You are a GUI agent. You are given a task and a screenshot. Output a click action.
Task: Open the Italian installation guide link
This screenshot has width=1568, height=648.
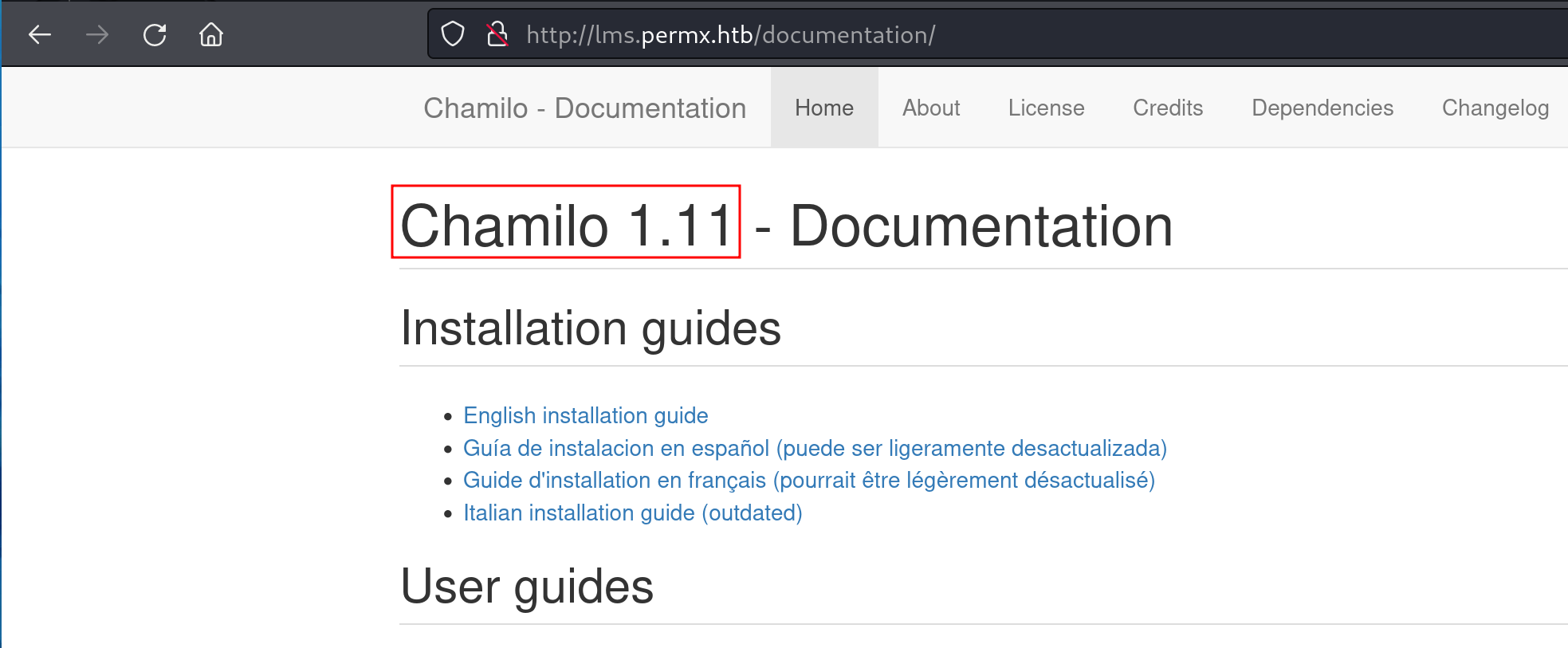click(x=633, y=513)
